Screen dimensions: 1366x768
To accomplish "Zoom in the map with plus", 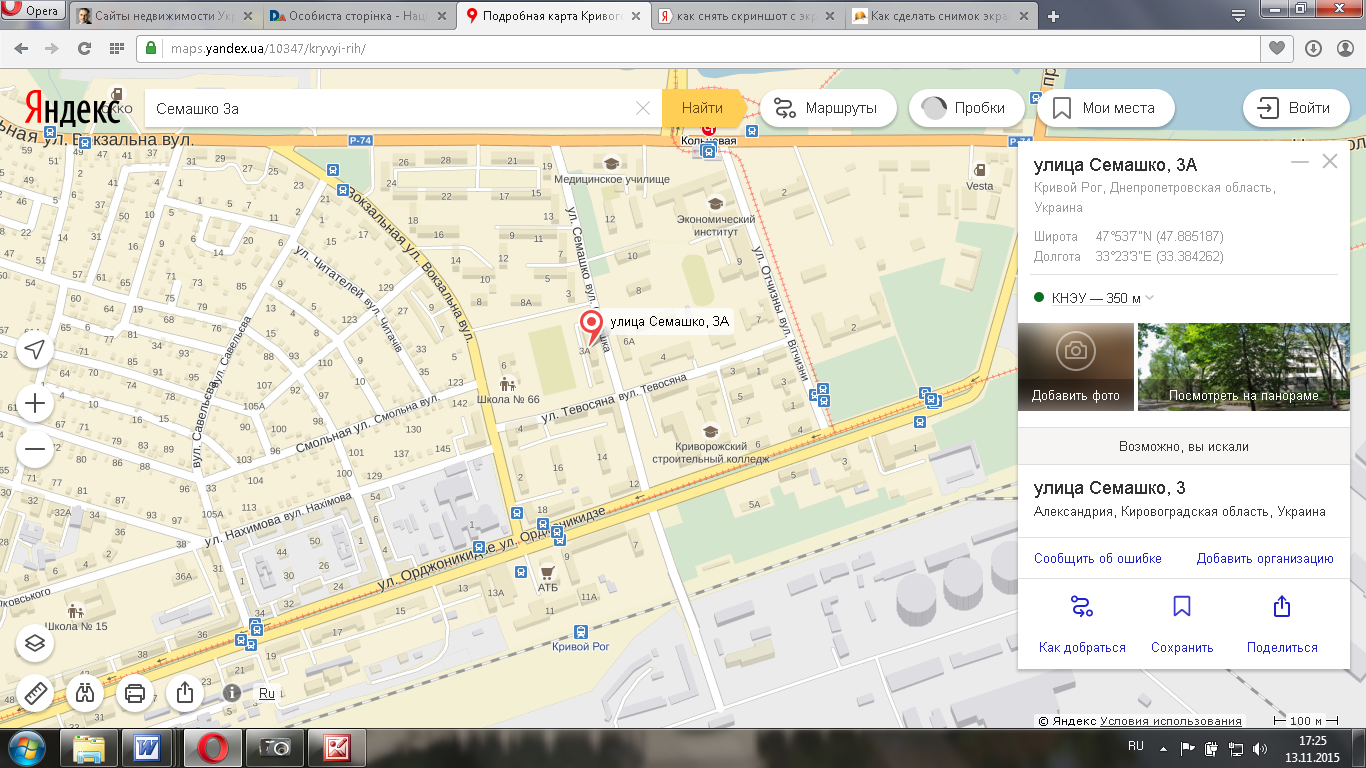I will tap(35, 403).
